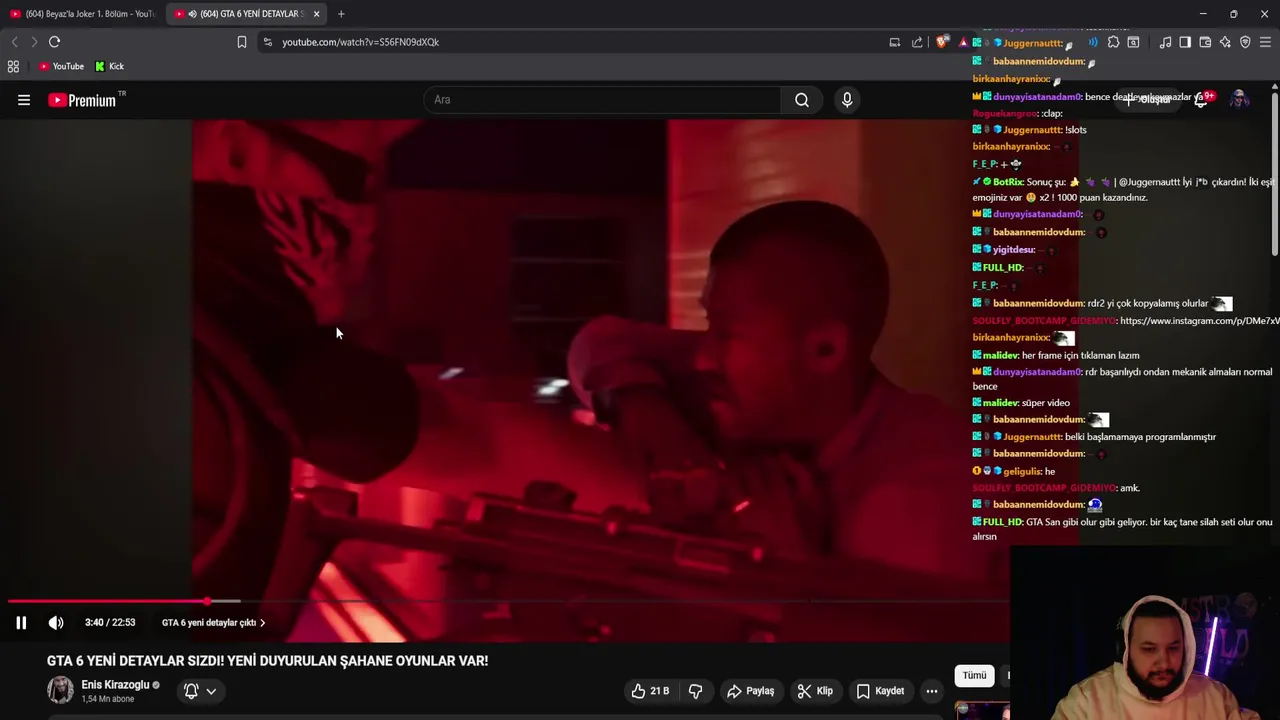Viewport: 1280px width, 720px height.
Task: Dislike the video
Action: 695,691
